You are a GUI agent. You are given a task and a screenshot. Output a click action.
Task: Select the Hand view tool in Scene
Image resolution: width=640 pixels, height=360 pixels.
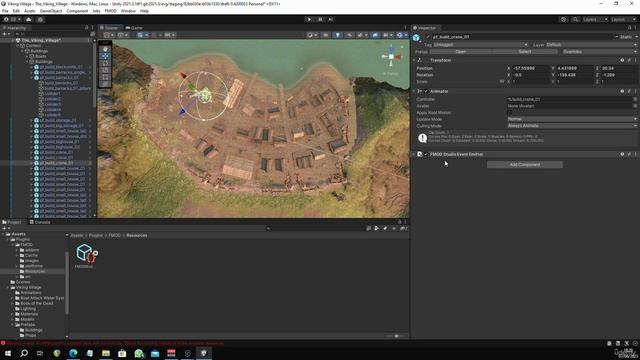click(105, 49)
